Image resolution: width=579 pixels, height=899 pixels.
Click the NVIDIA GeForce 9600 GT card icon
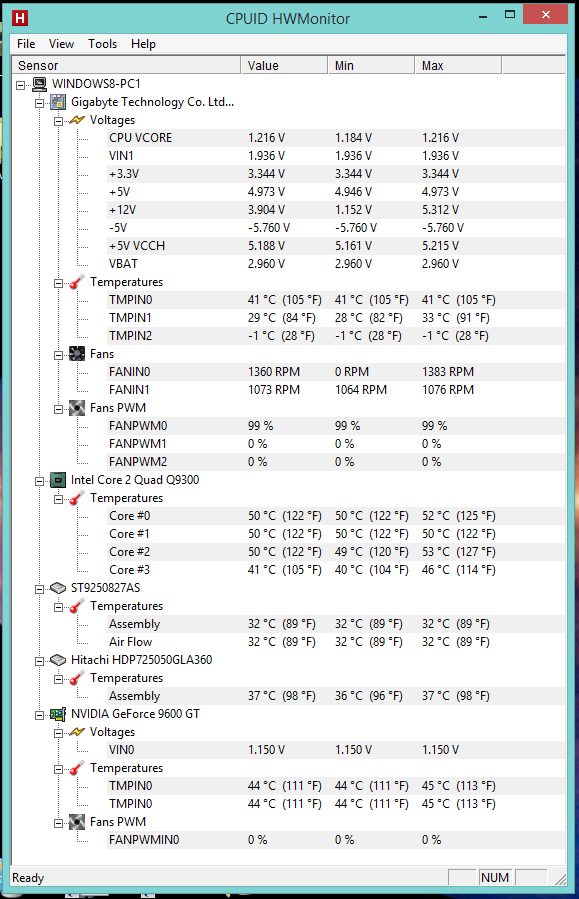(58, 714)
